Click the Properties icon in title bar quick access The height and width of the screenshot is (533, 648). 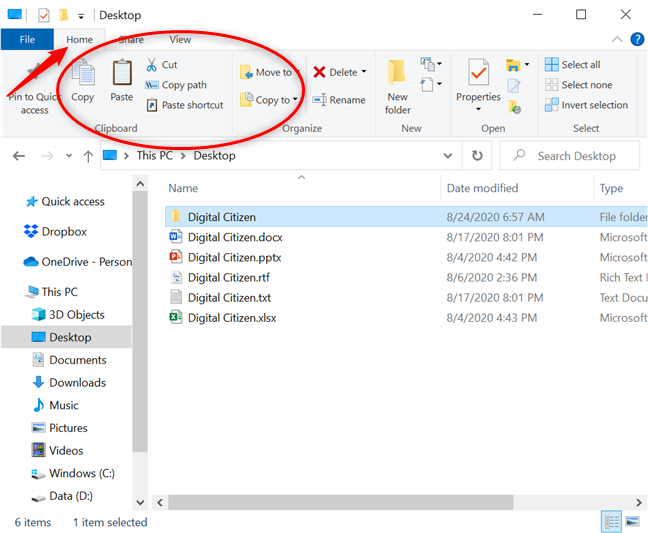coord(44,16)
